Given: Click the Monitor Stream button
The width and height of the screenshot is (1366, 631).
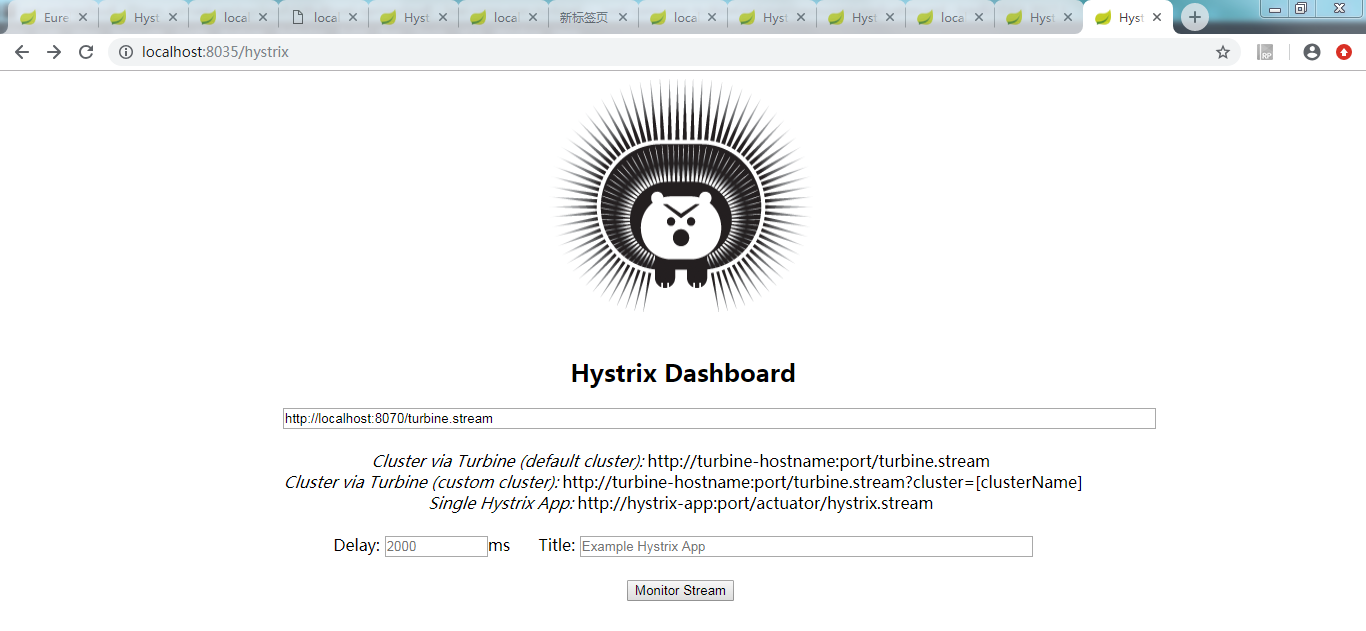Looking at the screenshot, I should (680, 591).
